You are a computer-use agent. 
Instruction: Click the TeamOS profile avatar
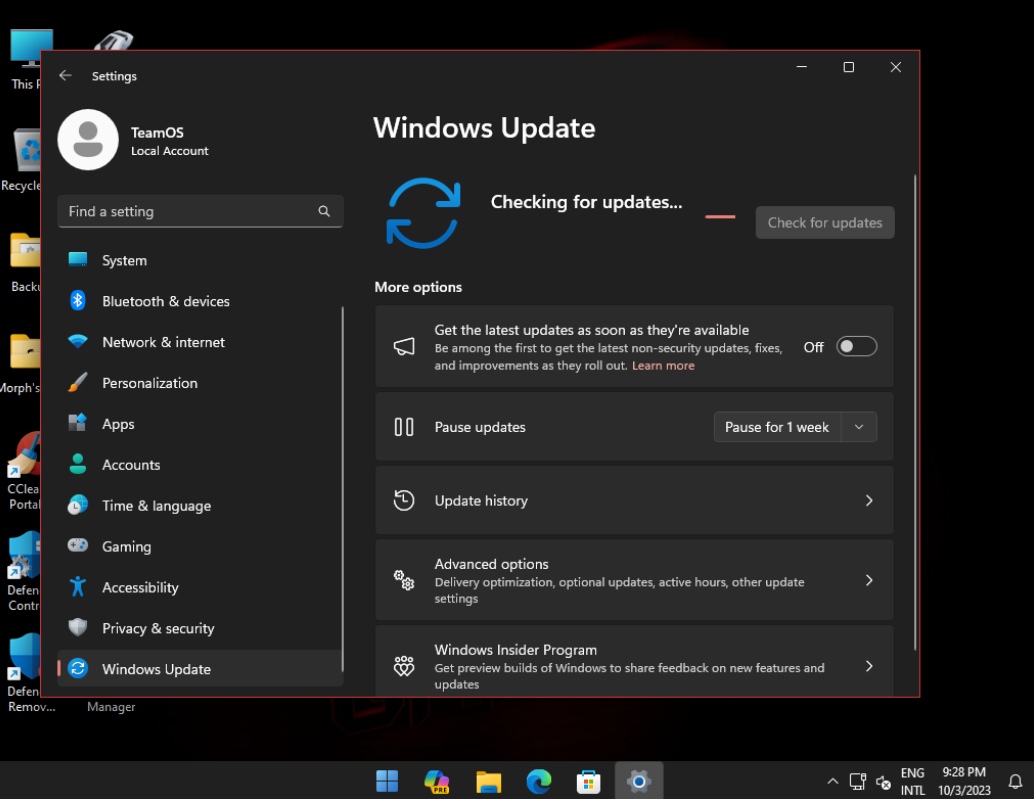coord(88,140)
